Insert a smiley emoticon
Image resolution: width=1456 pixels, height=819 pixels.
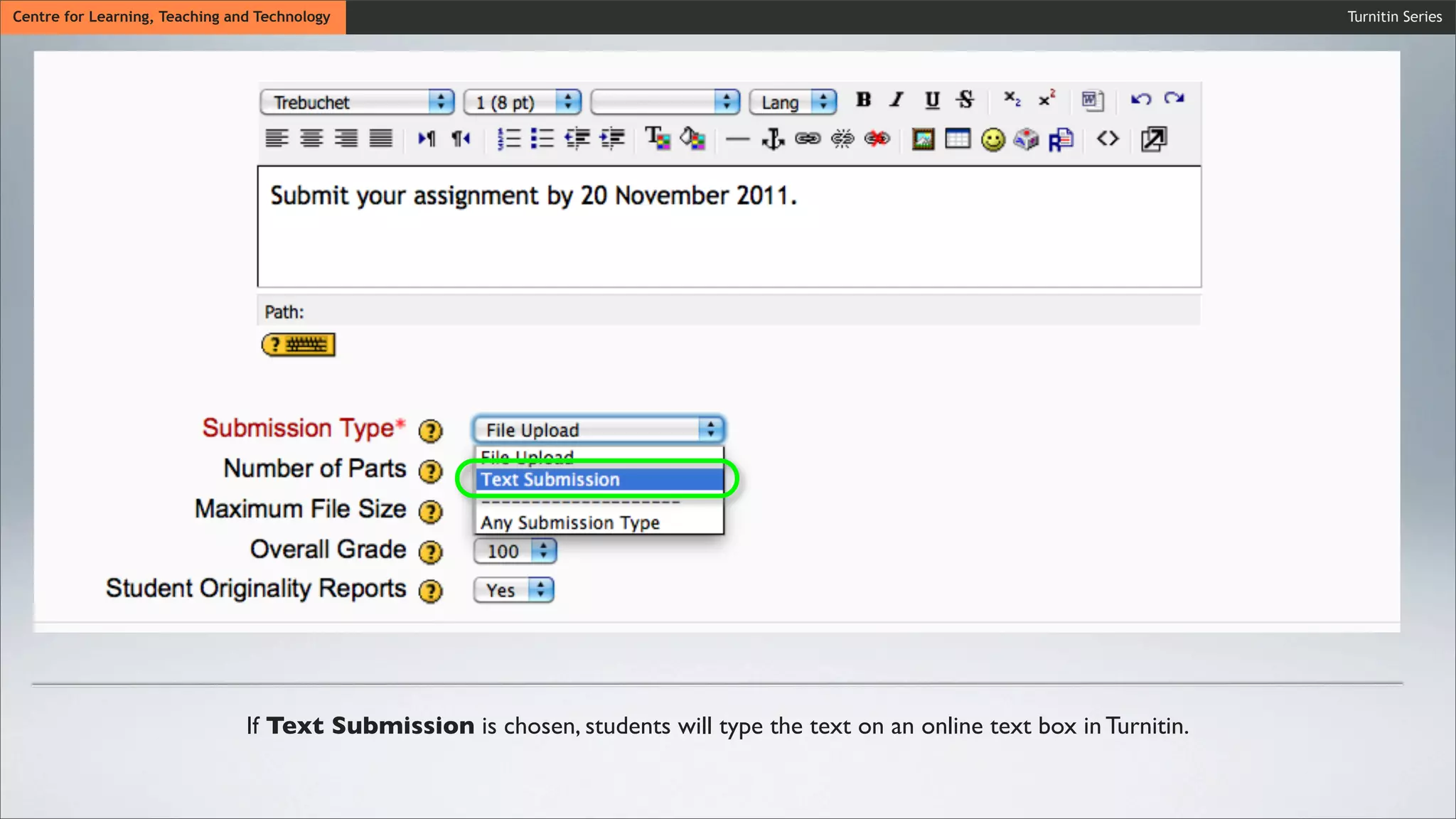(x=992, y=139)
